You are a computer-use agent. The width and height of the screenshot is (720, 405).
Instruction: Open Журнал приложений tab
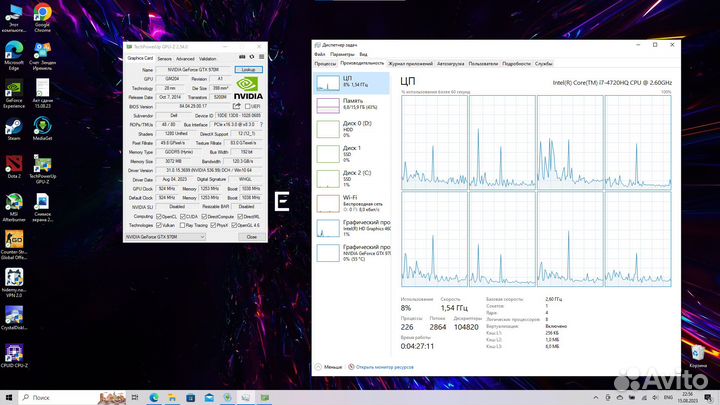411,64
